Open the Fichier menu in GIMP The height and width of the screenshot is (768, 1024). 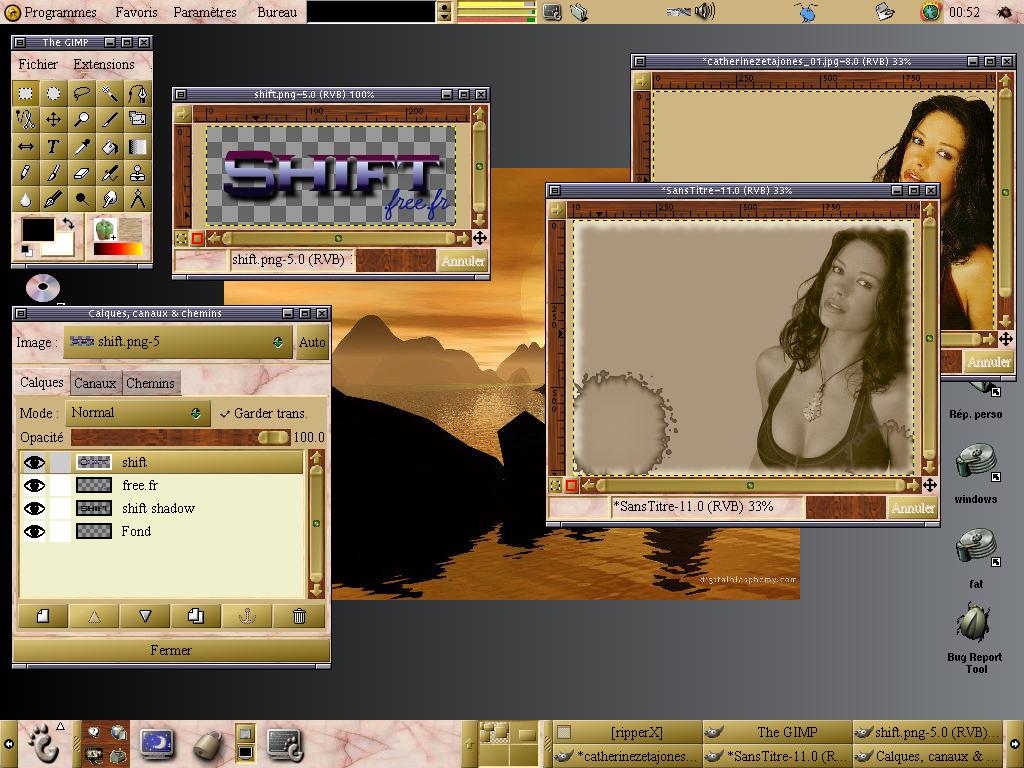pyautogui.click(x=38, y=64)
